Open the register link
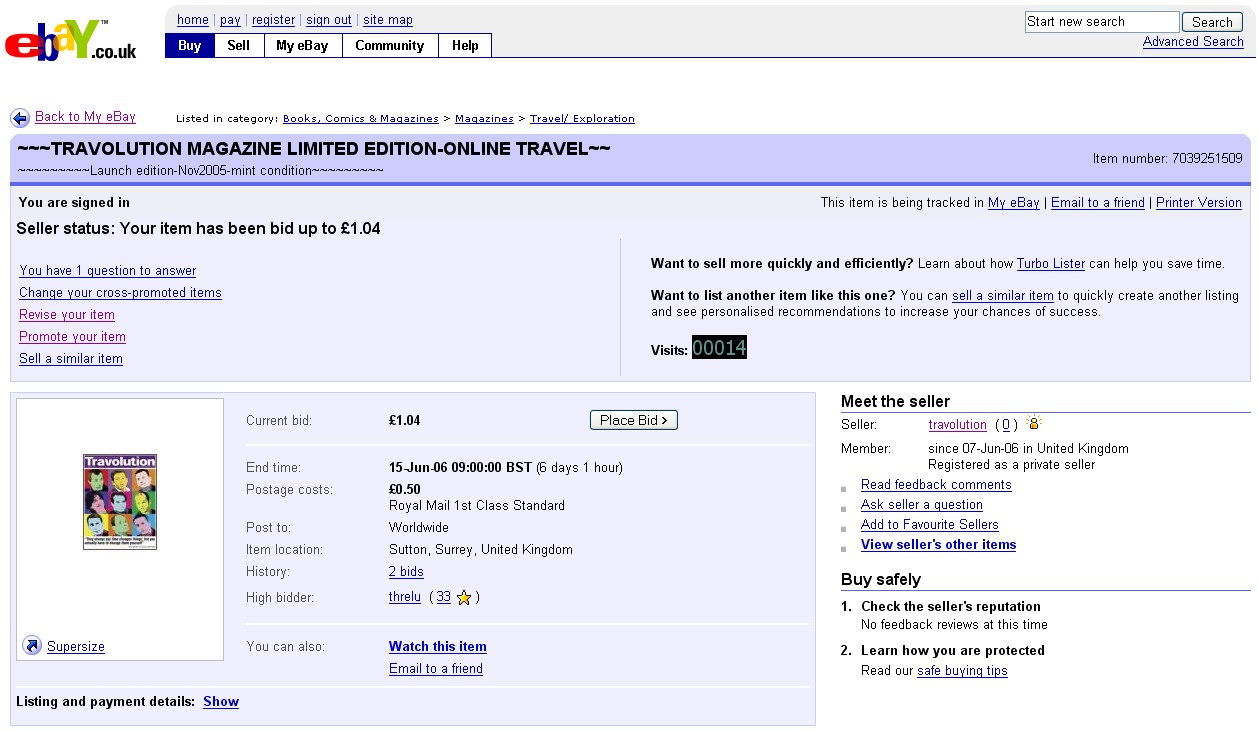The width and height of the screenshot is (1258, 730). 273,20
